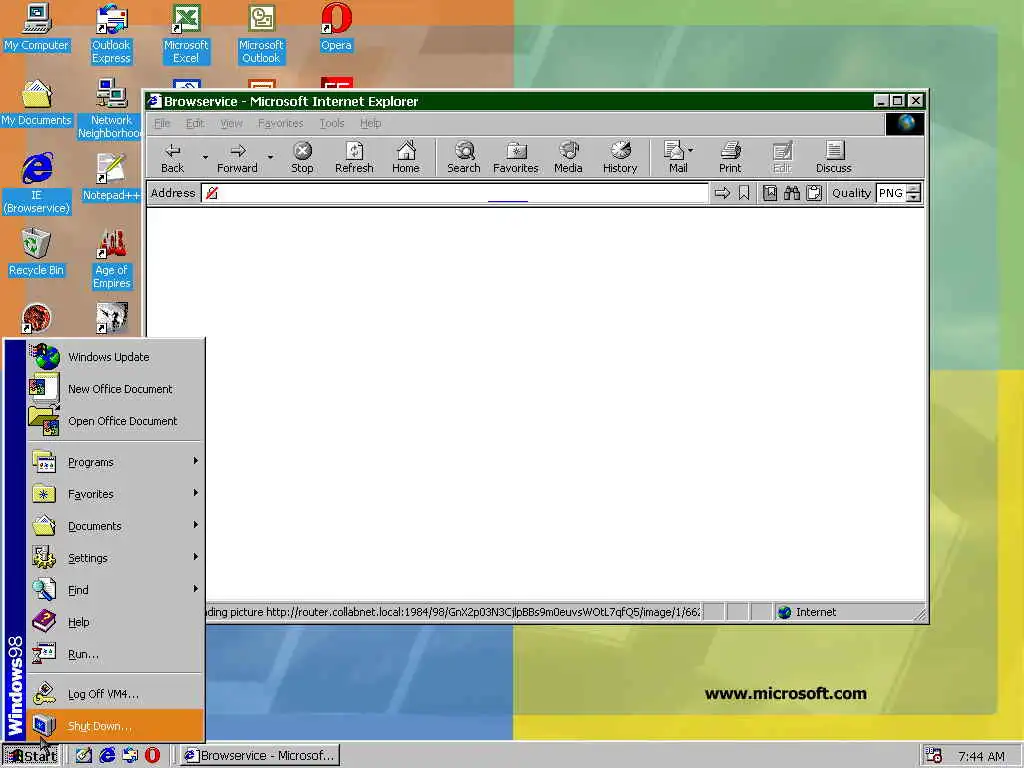Expand Find submenu in Start menu

pyautogui.click(x=115, y=590)
